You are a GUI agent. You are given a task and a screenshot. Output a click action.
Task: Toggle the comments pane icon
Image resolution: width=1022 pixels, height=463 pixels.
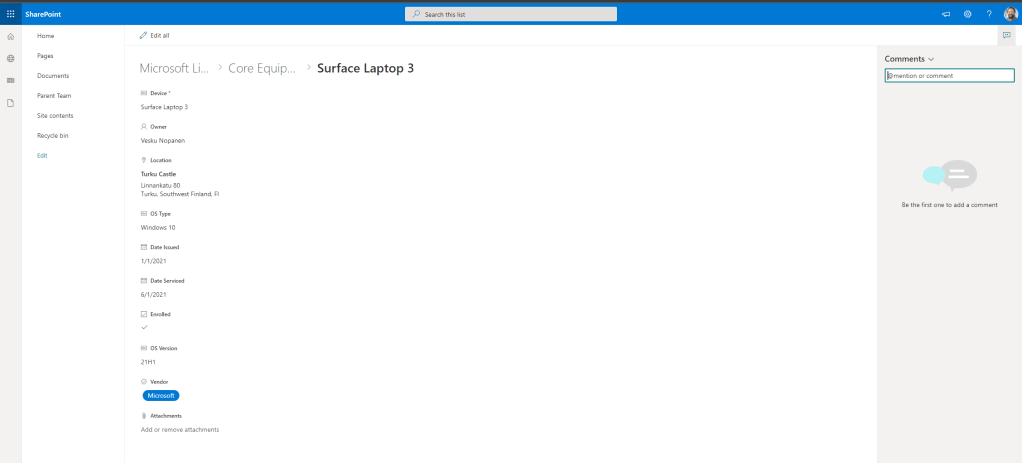[1006, 35]
